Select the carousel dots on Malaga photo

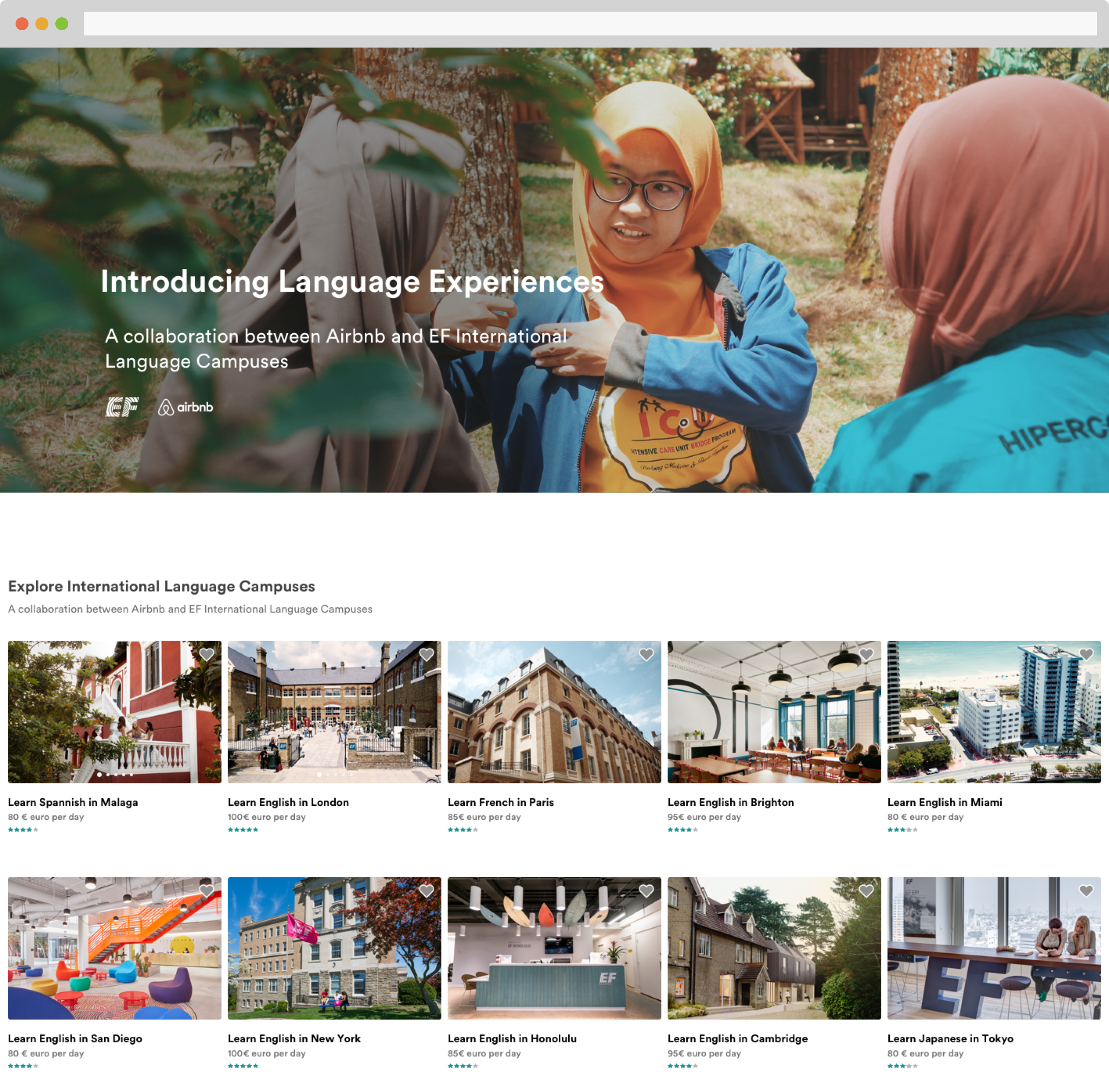pos(115,774)
